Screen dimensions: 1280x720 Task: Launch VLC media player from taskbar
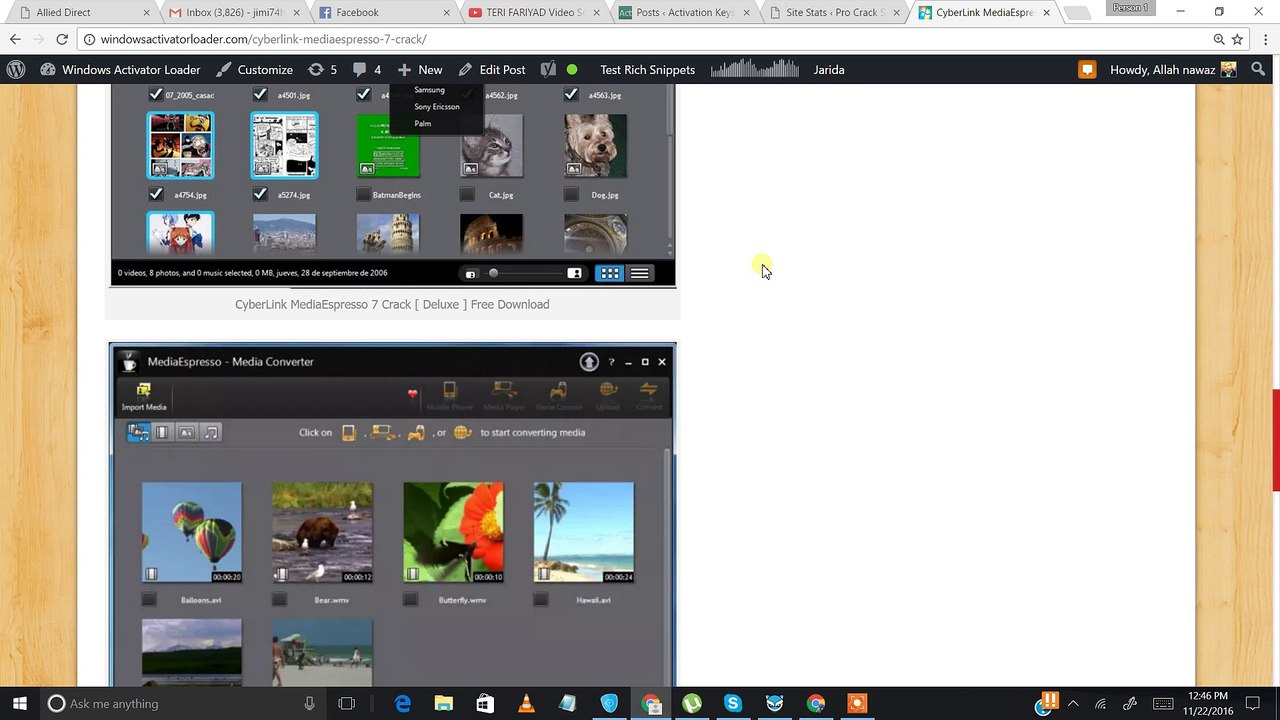point(526,703)
